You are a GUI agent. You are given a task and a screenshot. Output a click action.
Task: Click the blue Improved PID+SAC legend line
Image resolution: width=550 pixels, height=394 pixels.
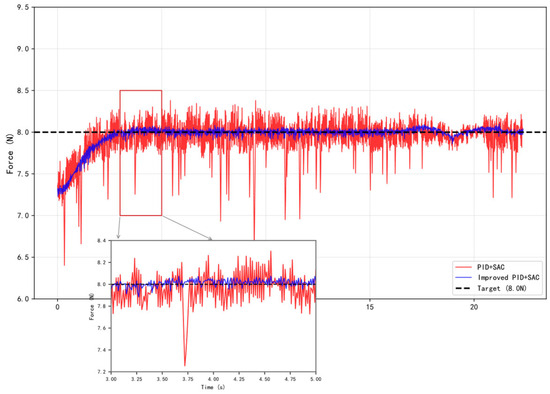463,278
